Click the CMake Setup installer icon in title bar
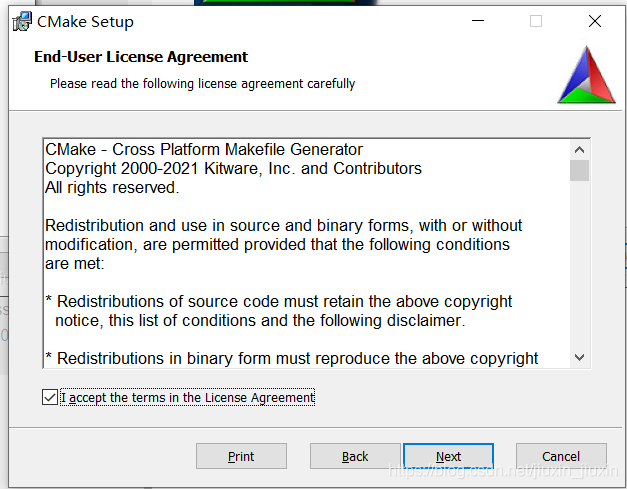This screenshot has height=489, width=627. click(x=22, y=22)
